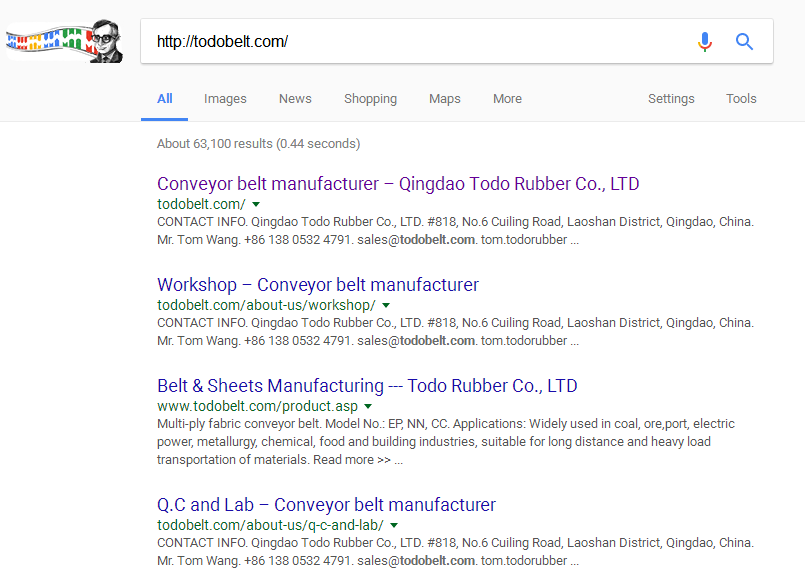The width and height of the screenshot is (805, 585).
Task: Click the 'About 63,100 results' stats text
Action: (x=258, y=143)
